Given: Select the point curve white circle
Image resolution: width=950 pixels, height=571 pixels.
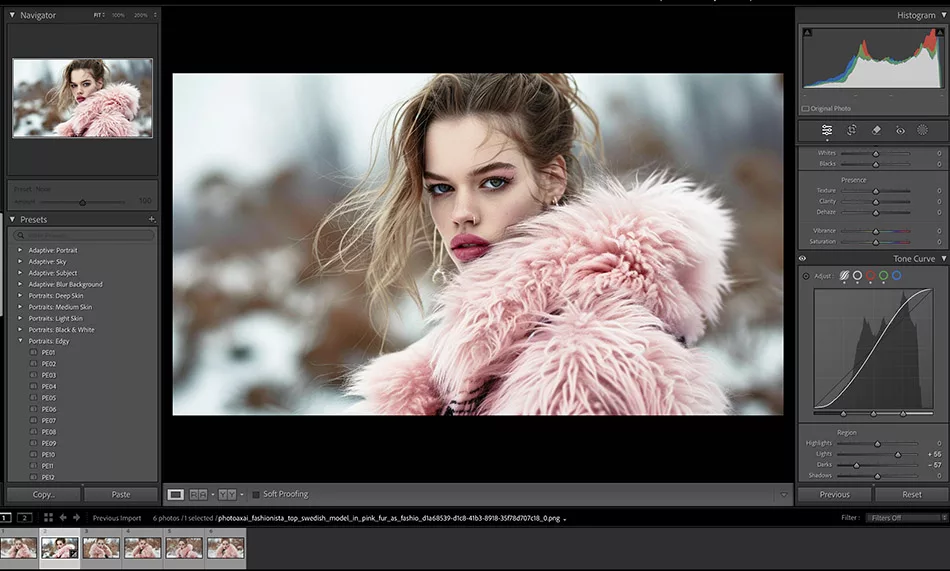Looking at the screenshot, I should (x=857, y=276).
